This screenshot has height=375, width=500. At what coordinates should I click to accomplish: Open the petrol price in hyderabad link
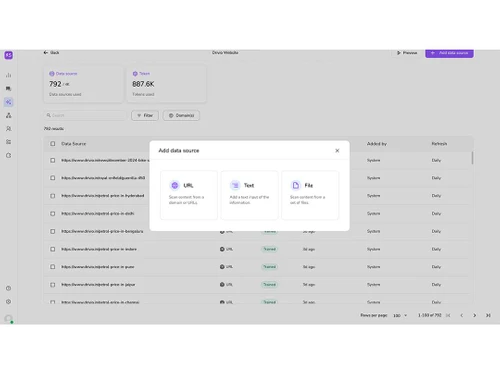click(x=103, y=196)
